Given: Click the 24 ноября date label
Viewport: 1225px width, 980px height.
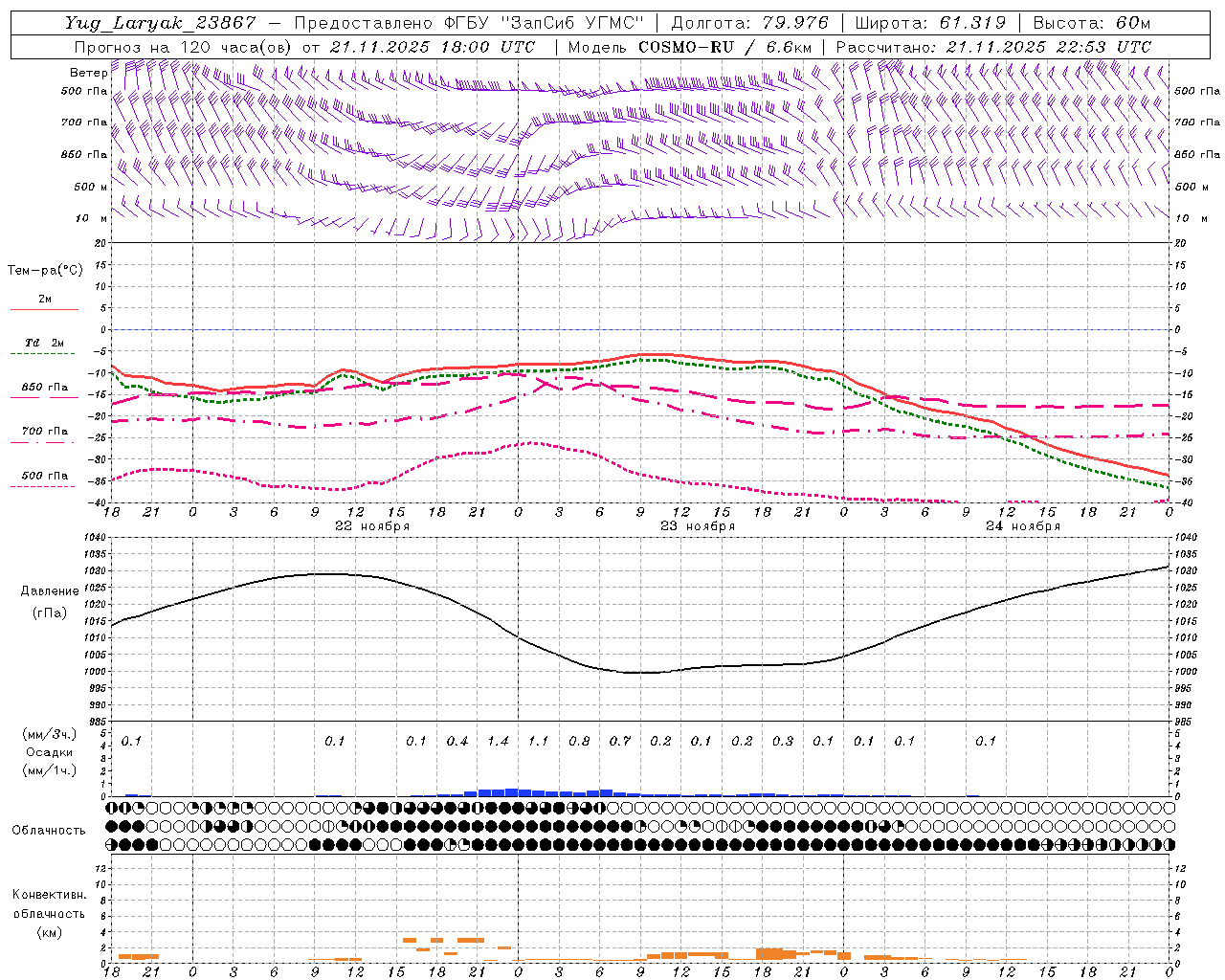Looking at the screenshot, I should coord(1023,526).
